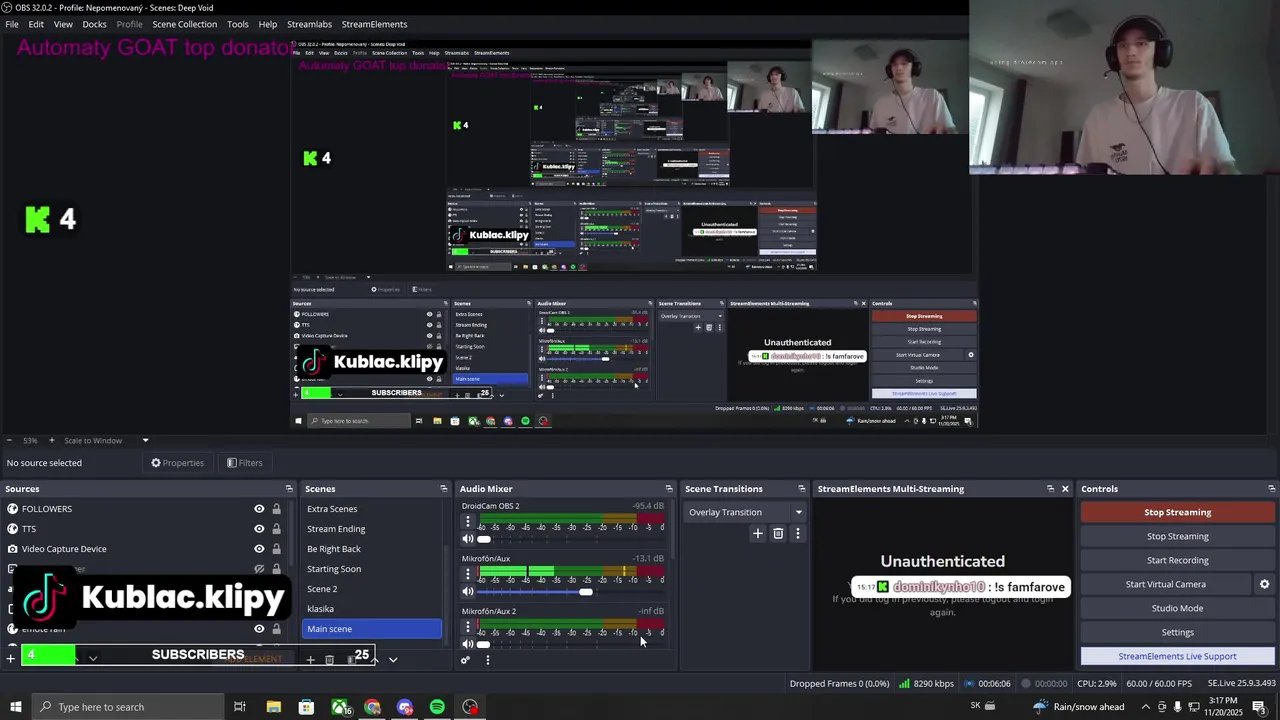This screenshot has height=720, width=1280.
Task: Unlock the TTS source
Action: [x=277, y=529]
